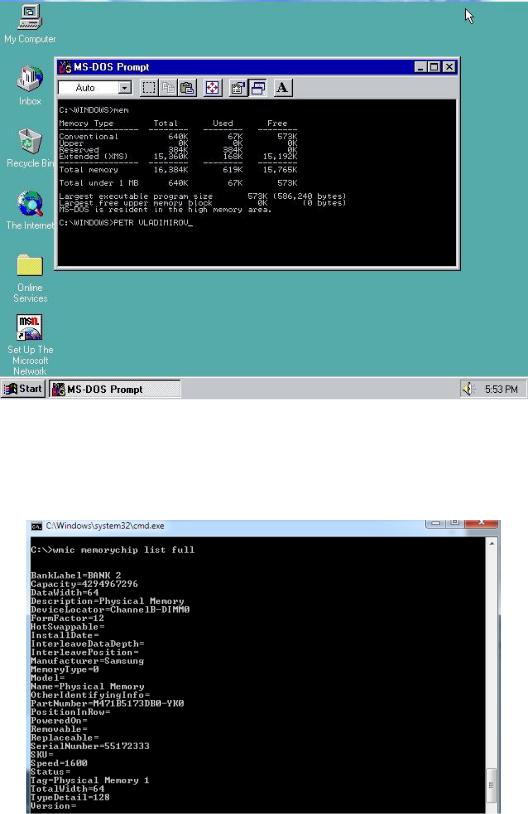The image size is (528, 814).
Task: Open MS-DOS Prompt Properties button
Action: (238, 88)
